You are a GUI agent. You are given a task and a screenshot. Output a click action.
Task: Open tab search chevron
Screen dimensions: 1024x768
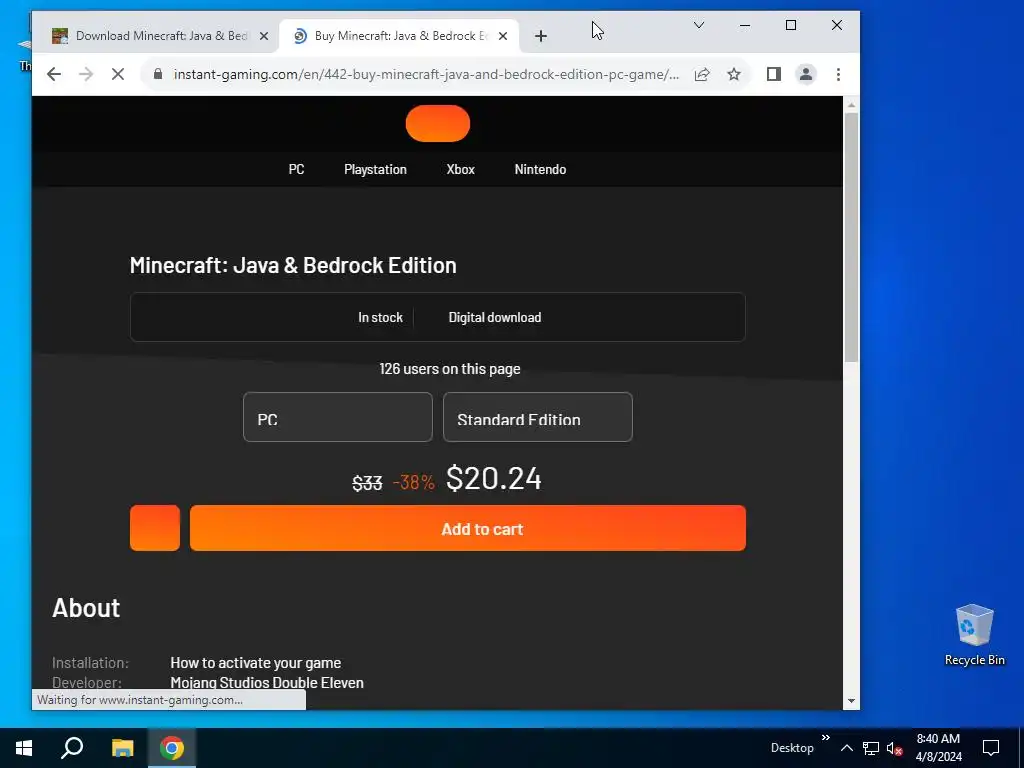pyautogui.click(x=699, y=25)
